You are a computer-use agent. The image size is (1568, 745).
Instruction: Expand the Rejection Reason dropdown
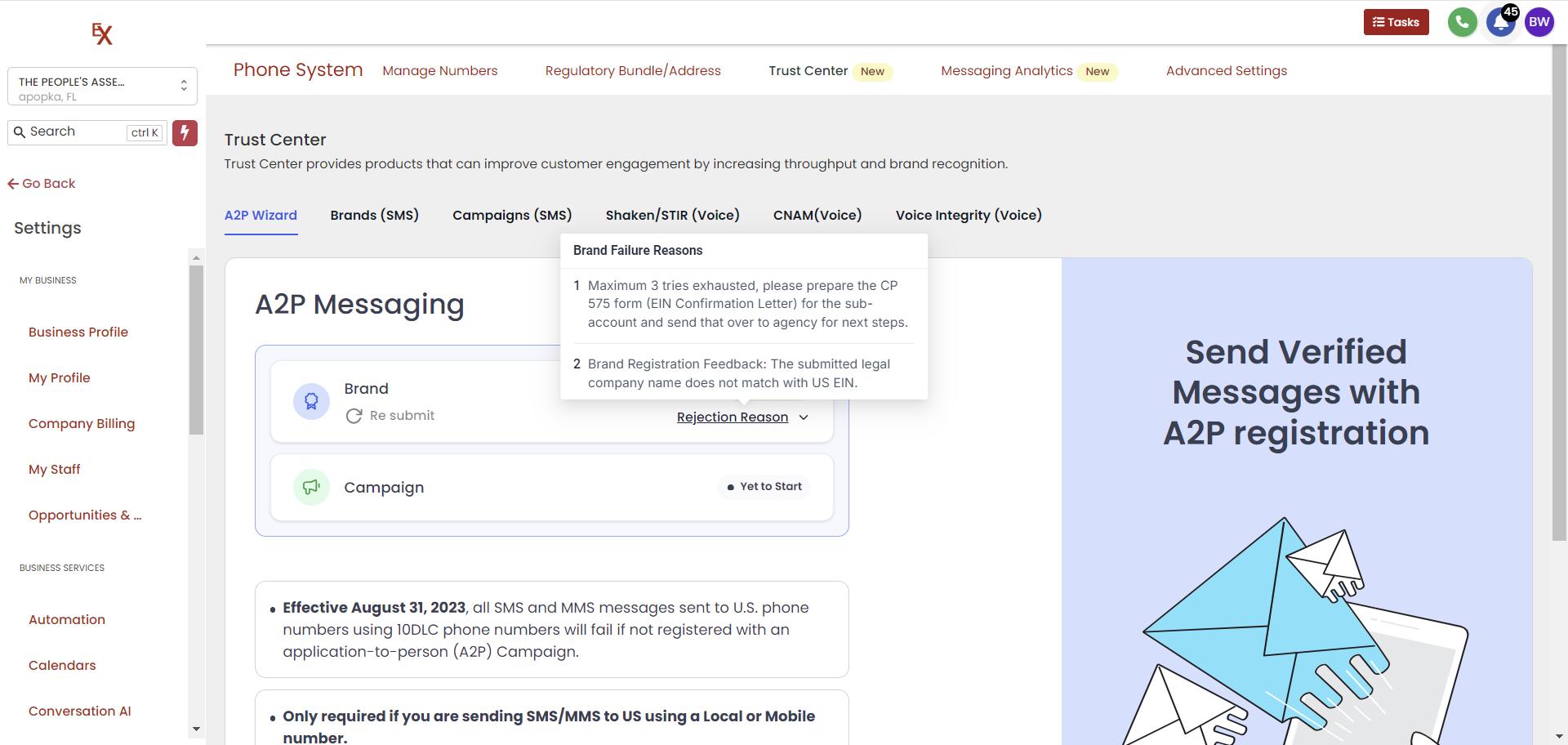pos(742,417)
